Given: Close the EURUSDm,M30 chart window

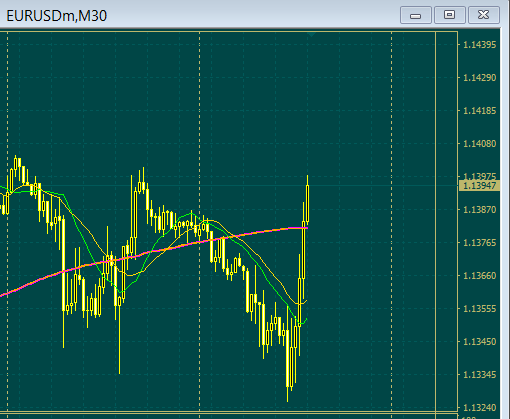Looking at the screenshot, I should (484, 15).
